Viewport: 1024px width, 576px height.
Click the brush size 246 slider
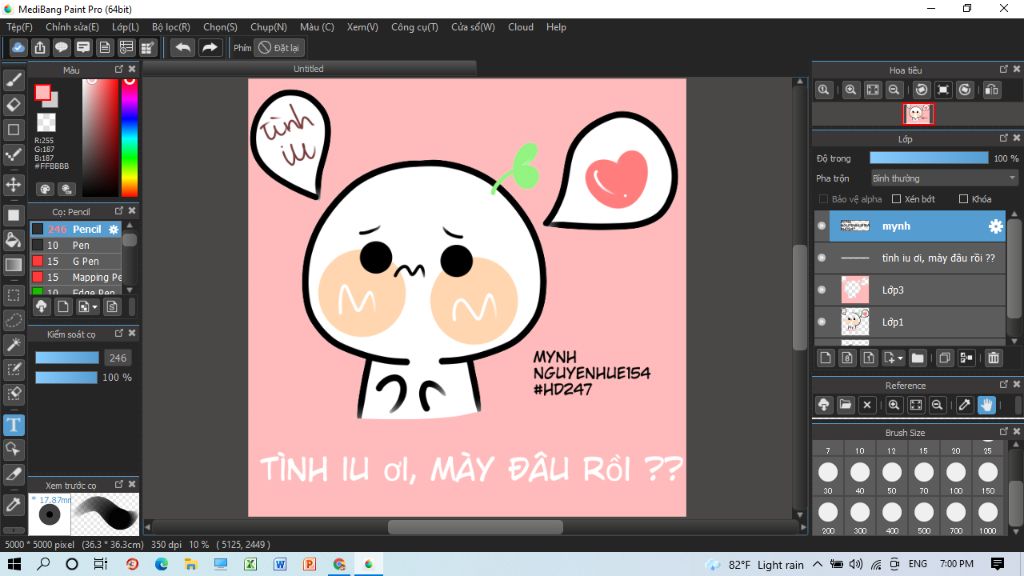[67, 358]
